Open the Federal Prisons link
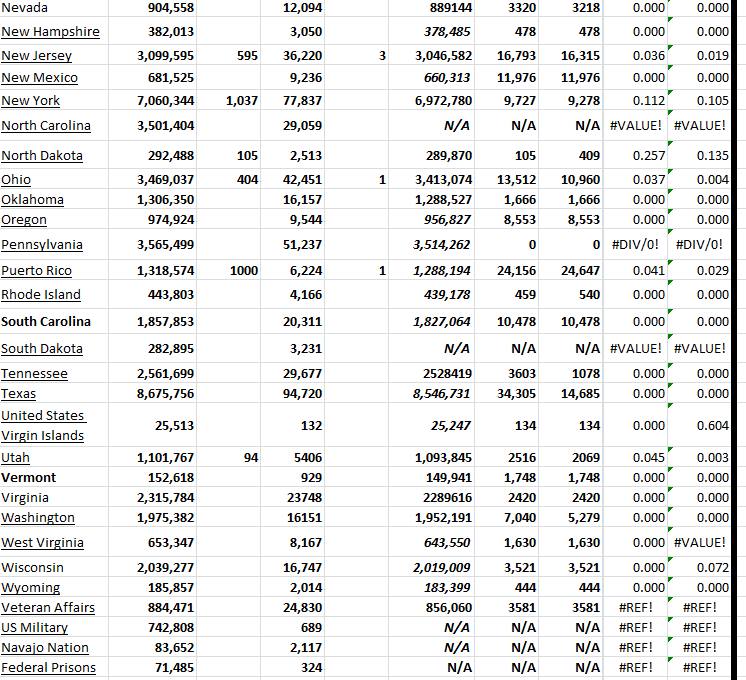The image size is (746, 680). 48,668
